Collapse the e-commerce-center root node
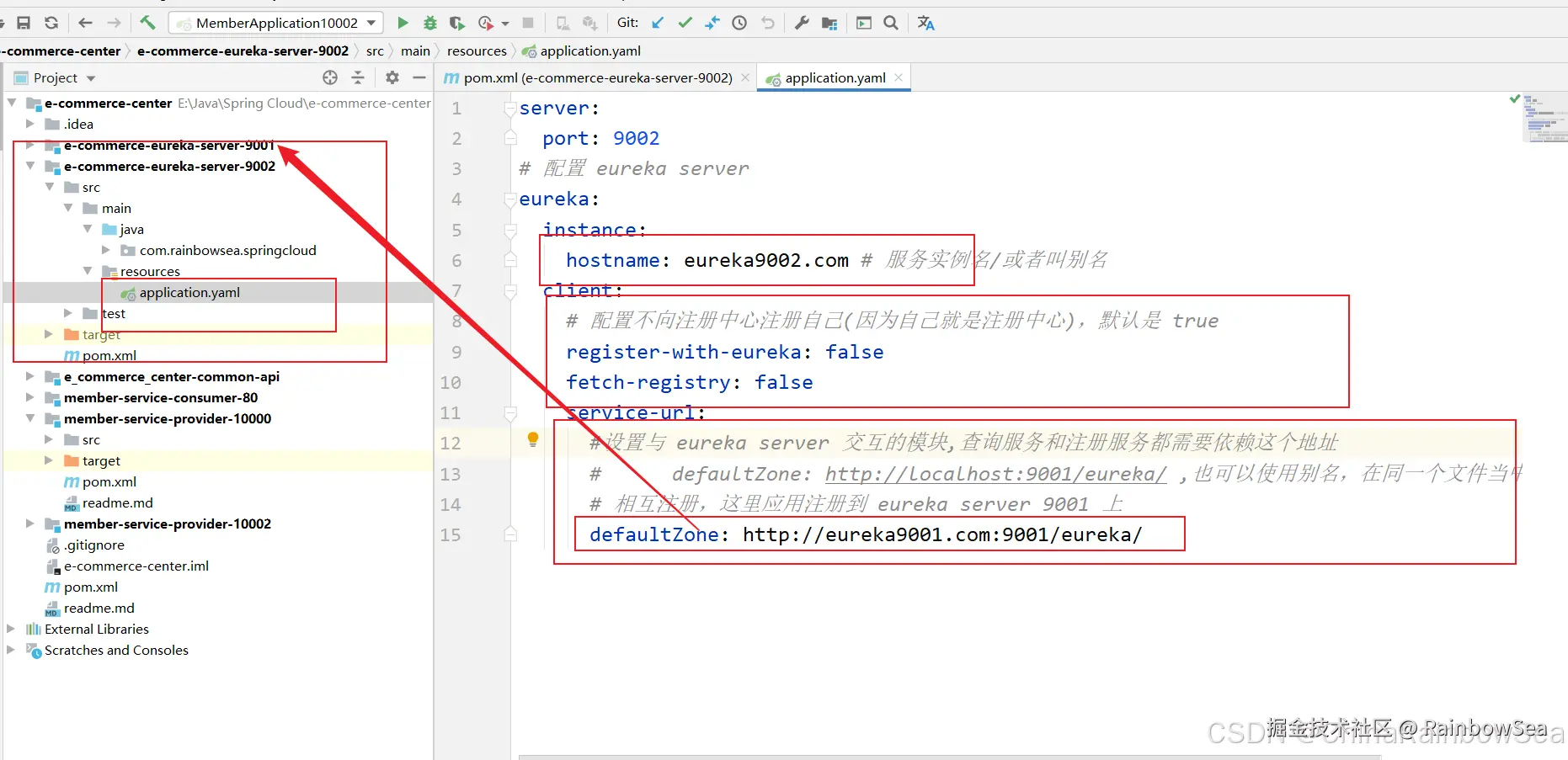Screen dimensions: 1568x760 click(12, 103)
